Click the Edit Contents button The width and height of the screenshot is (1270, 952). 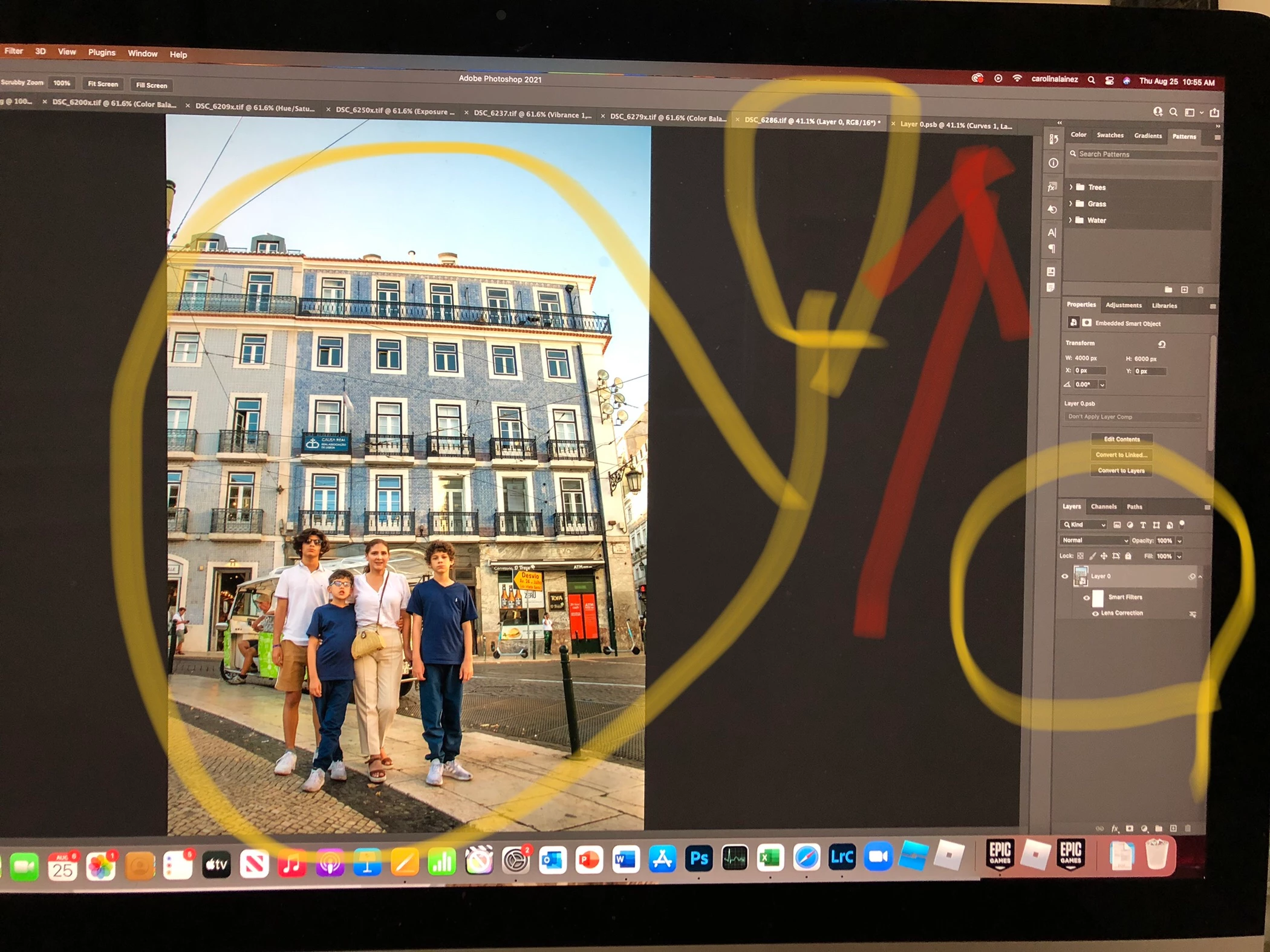pyautogui.click(x=1122, y=439)
